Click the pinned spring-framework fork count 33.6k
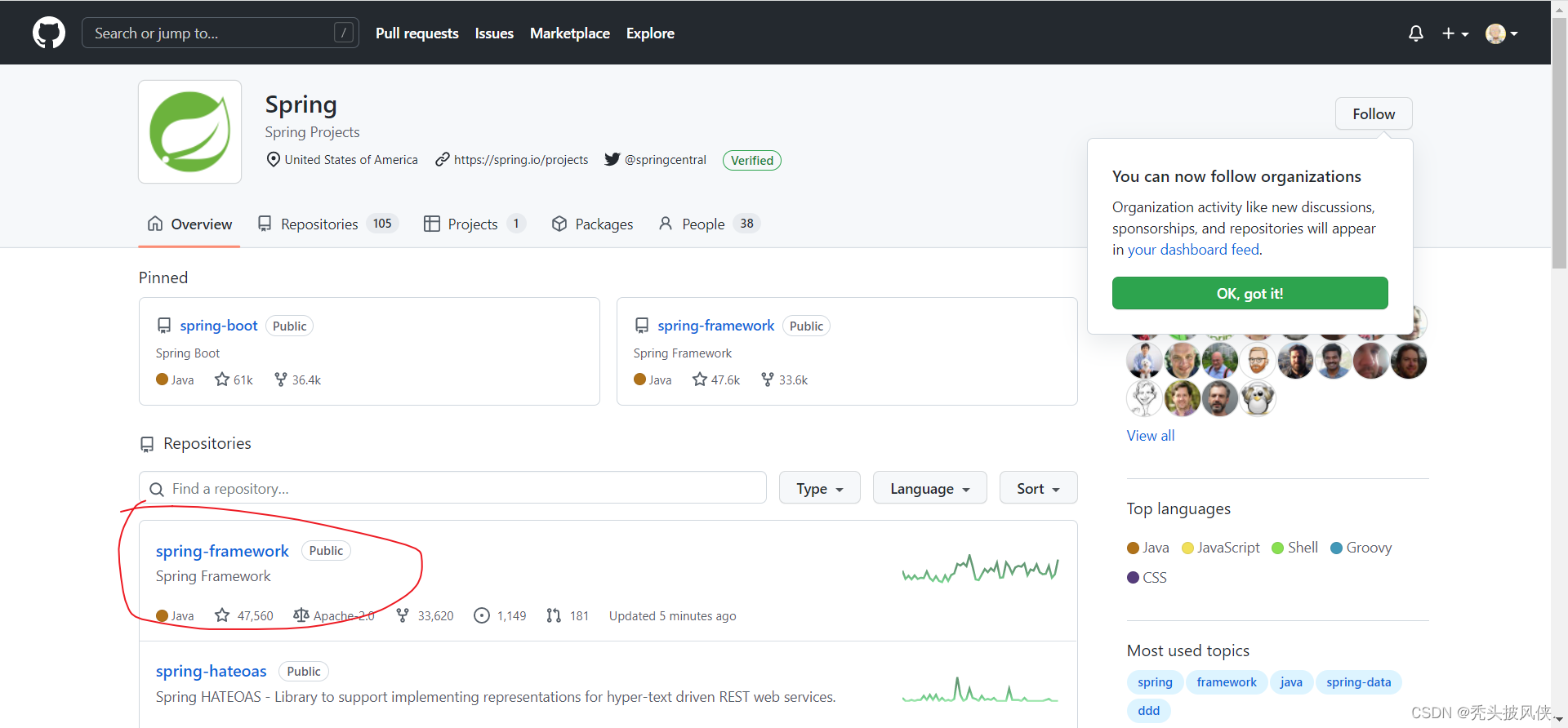Viewport: 1568px width, 728px height. click(784, 380)
